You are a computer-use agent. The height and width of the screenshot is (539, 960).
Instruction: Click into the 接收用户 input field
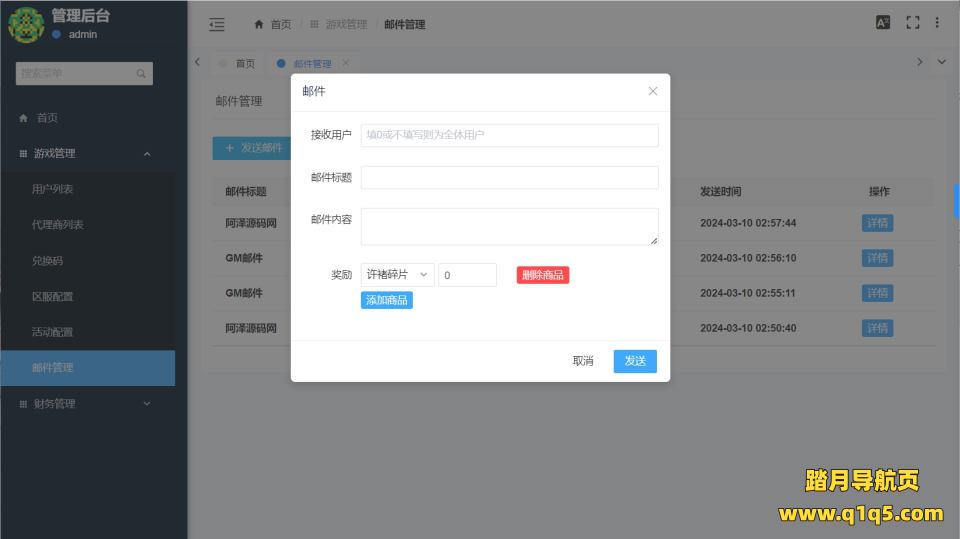click(509, 135)
